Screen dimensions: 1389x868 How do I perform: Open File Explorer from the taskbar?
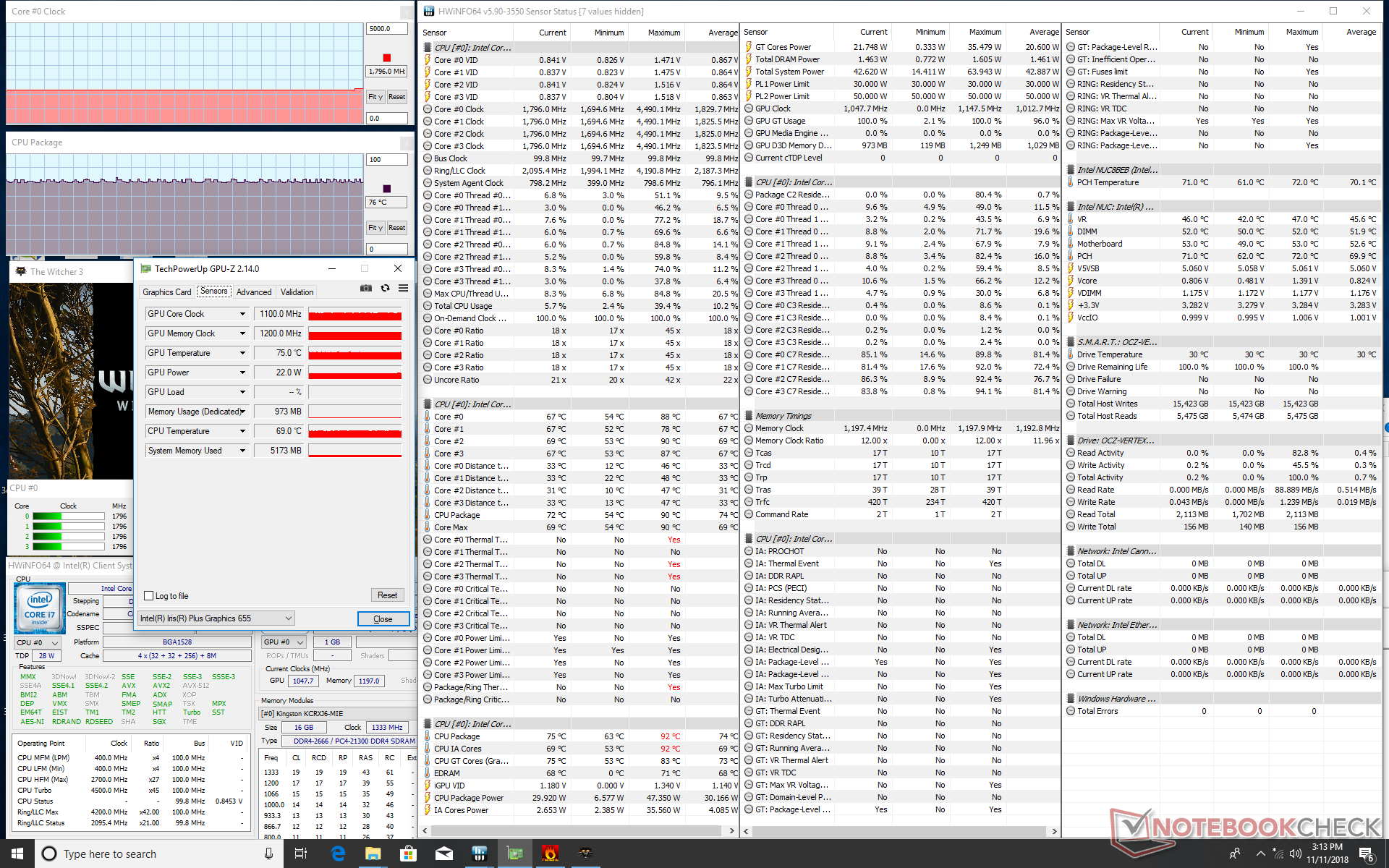[373, 854]
